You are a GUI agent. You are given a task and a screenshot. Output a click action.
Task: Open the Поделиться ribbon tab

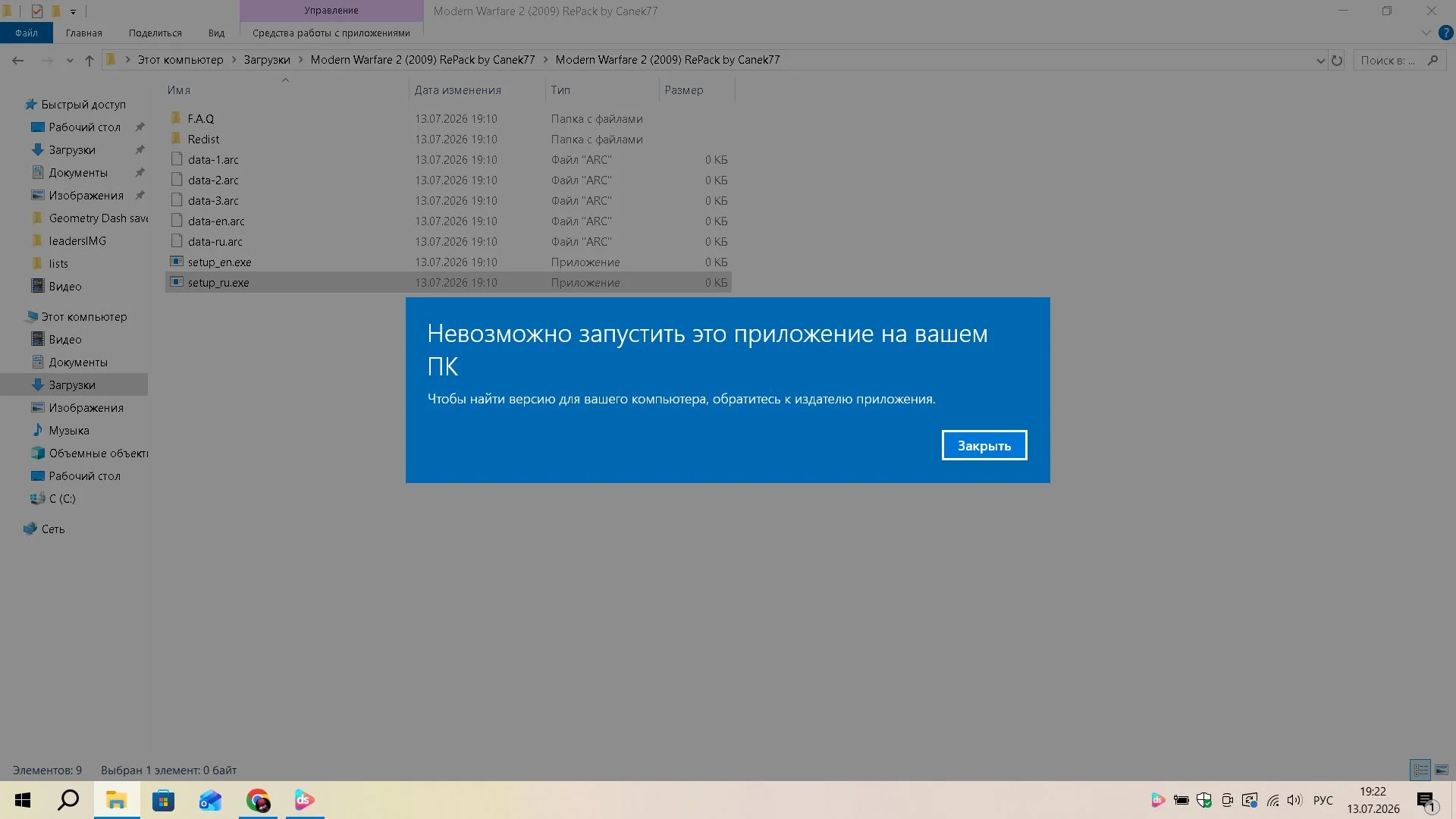coord(155,33)
